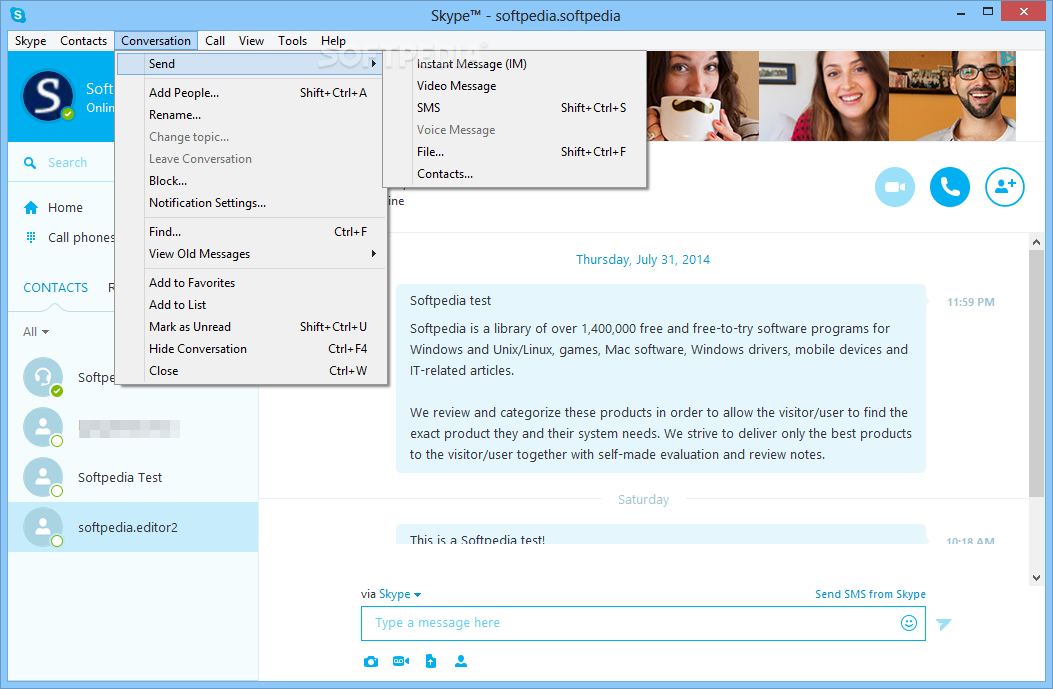Image resolution: width=1053 pixels, height=689 pixels.
Task: Expand View Old Messages submenu
Action: (373, 254)
